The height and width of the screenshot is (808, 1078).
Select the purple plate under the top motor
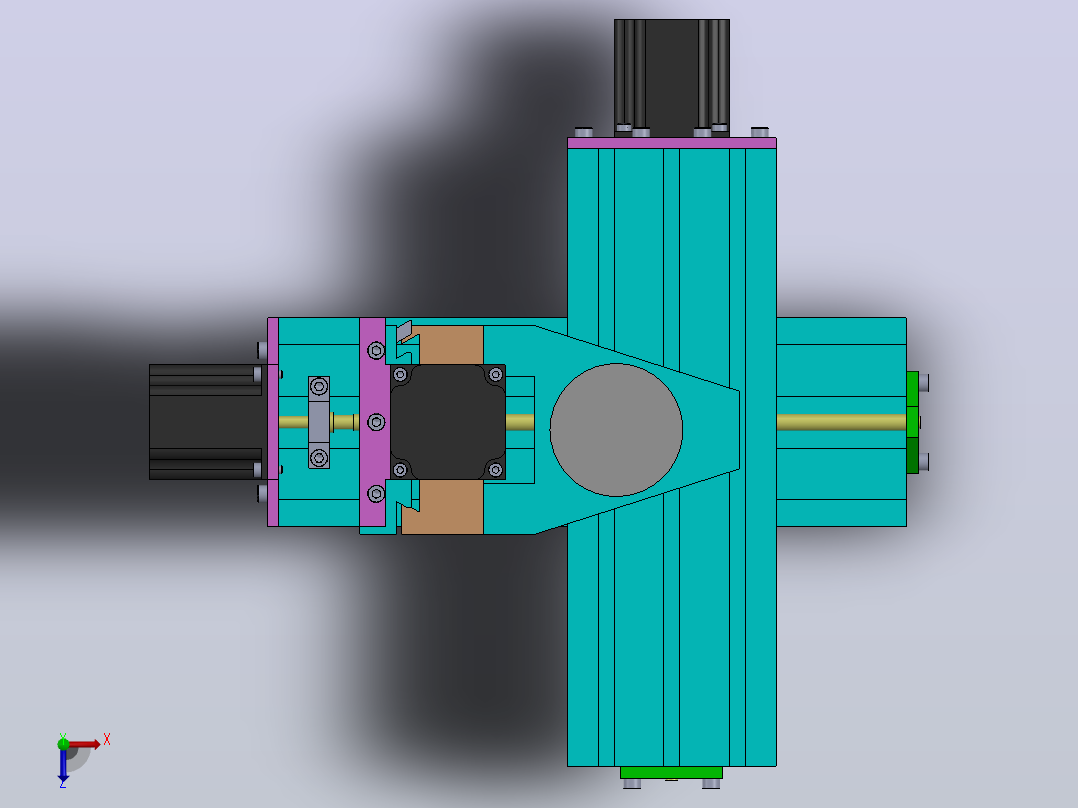672,143
